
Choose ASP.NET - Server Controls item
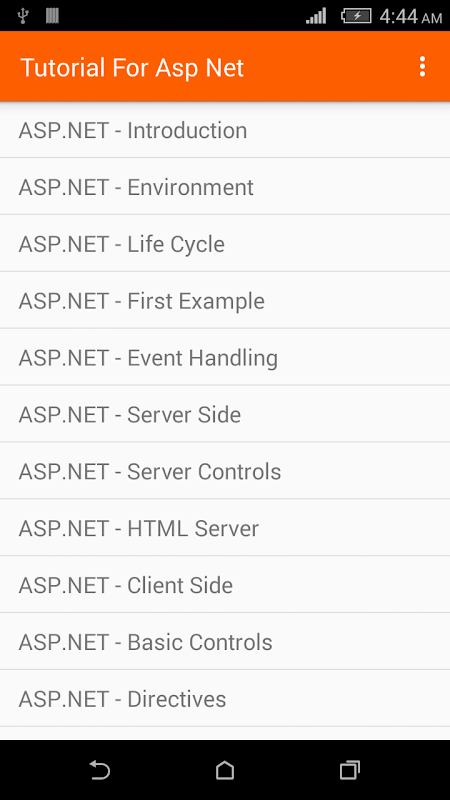click(225, 471)
